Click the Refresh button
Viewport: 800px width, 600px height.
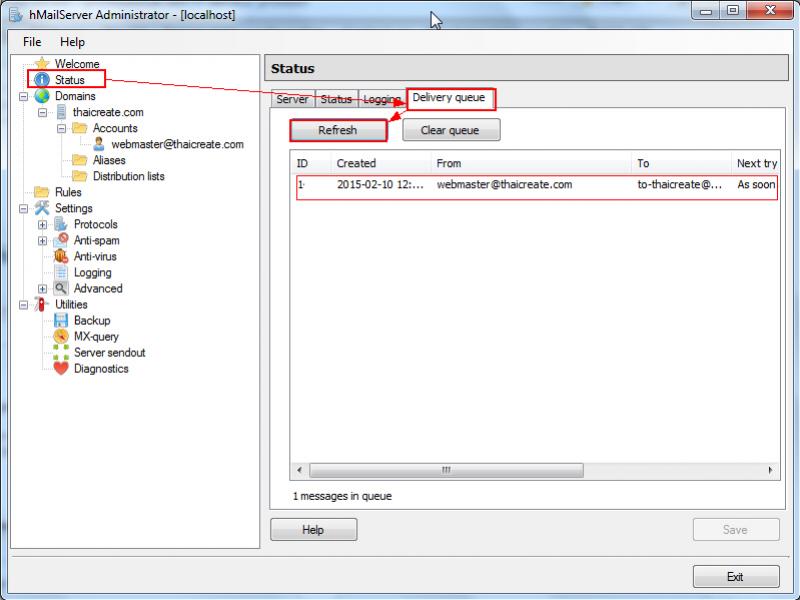338,130
